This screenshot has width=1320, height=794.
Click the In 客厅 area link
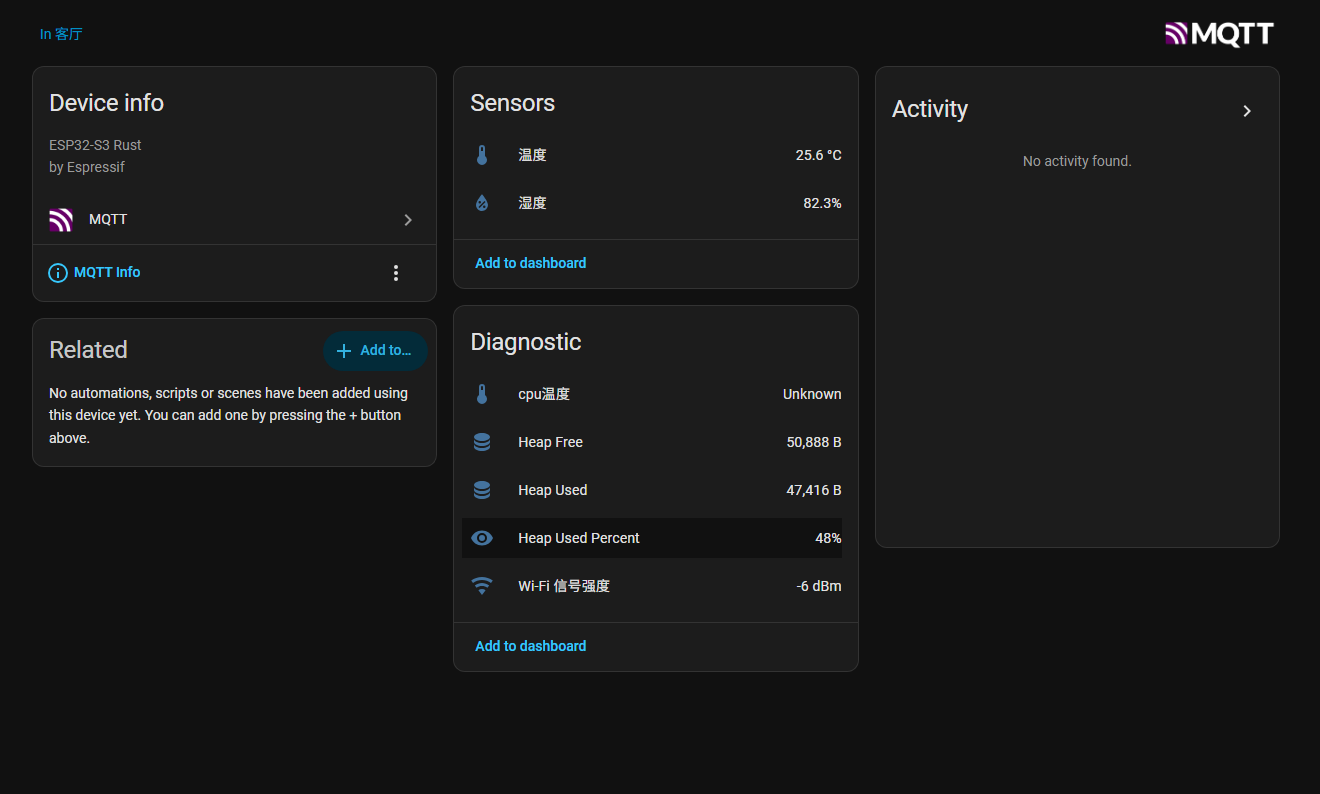[x=61, y=34]
